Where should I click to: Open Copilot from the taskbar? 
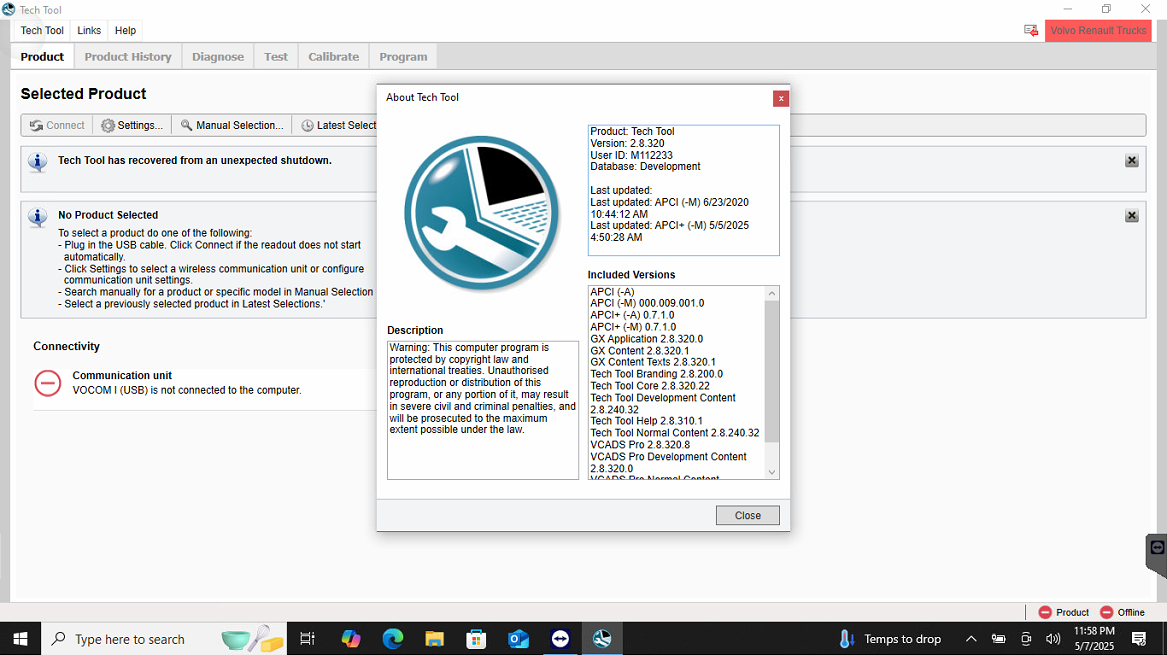351,639
